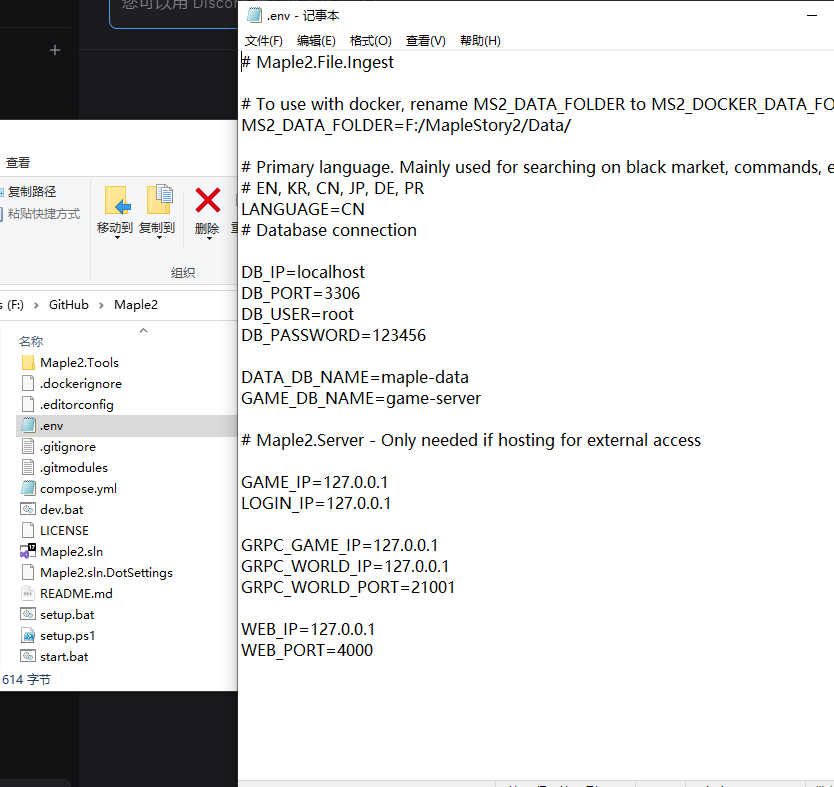
Task: Place cursor on DB_PASSWORD=123456 line
Action: [x=333, y=335]
